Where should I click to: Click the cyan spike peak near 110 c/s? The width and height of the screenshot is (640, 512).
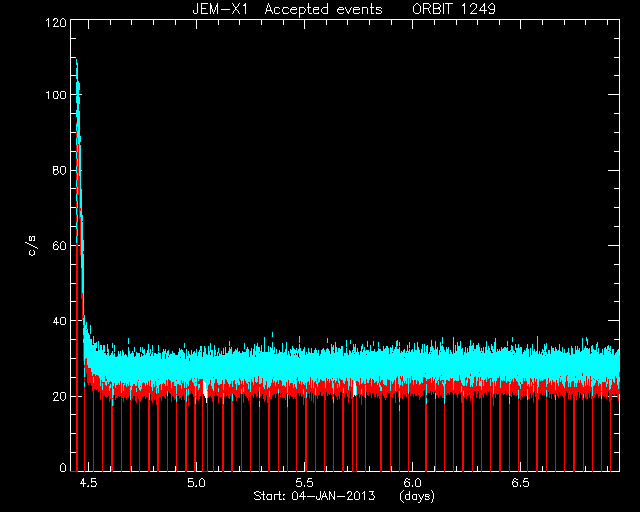[76, 61]
